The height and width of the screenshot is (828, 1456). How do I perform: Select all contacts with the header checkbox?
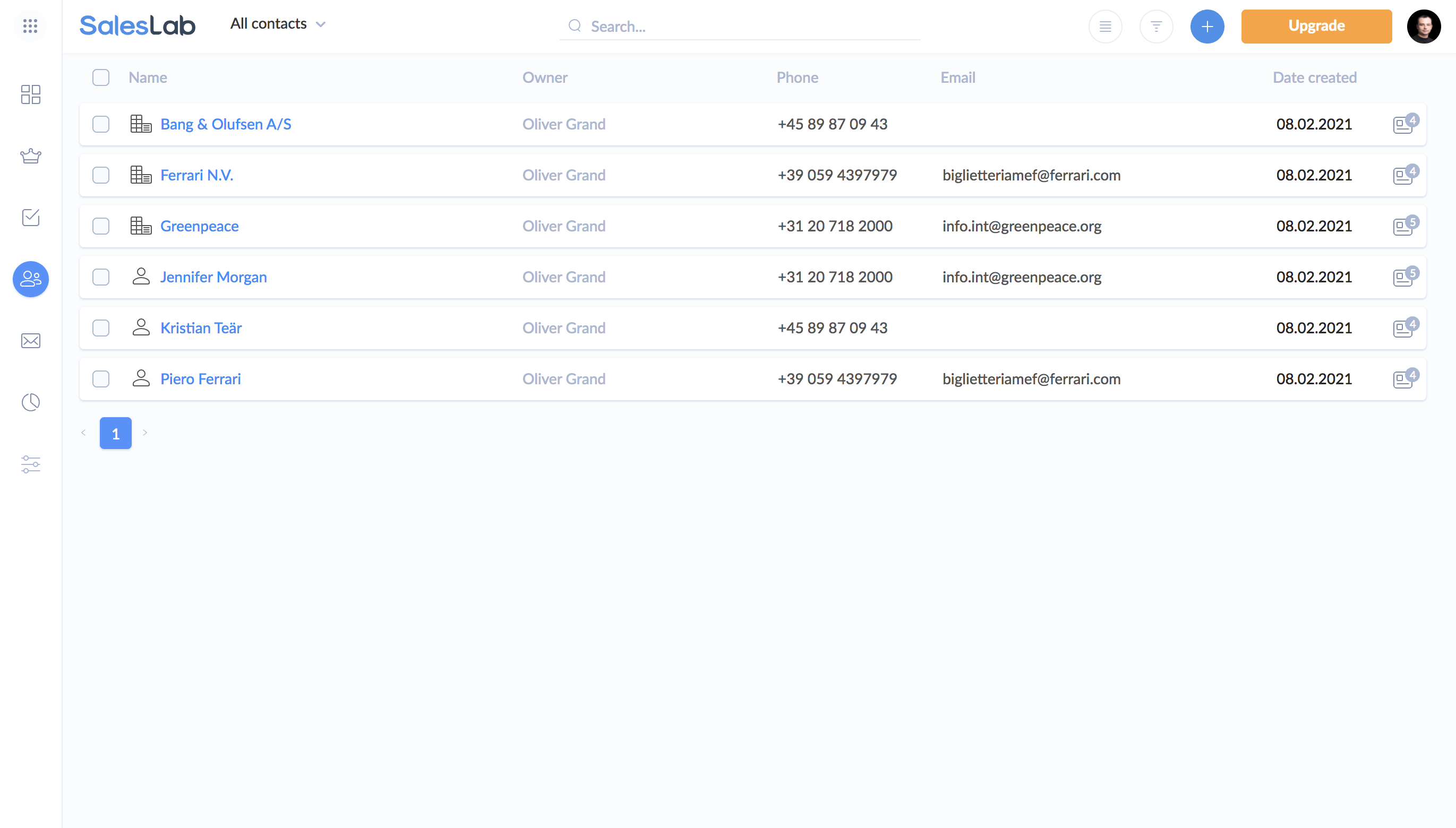pos(101,77)
